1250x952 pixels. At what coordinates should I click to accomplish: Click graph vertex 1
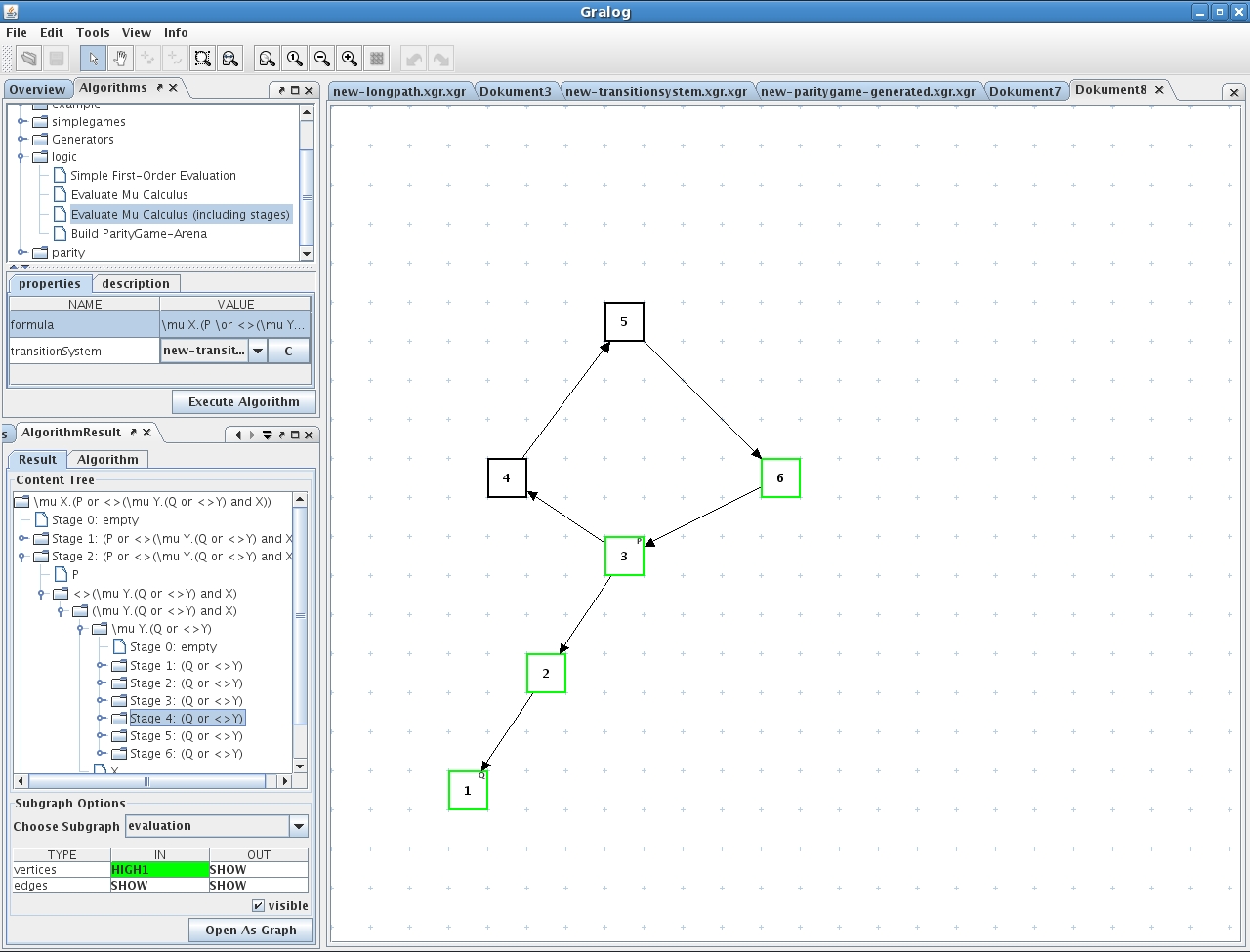point(468,790)
